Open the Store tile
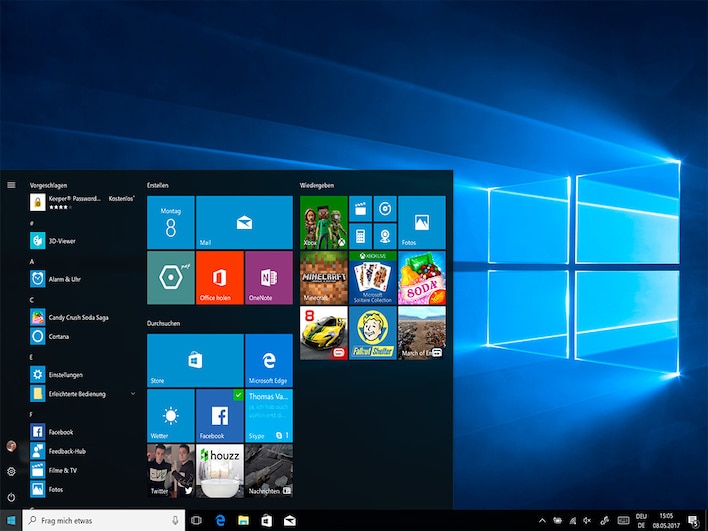708x531 pixels. [195, 360]
